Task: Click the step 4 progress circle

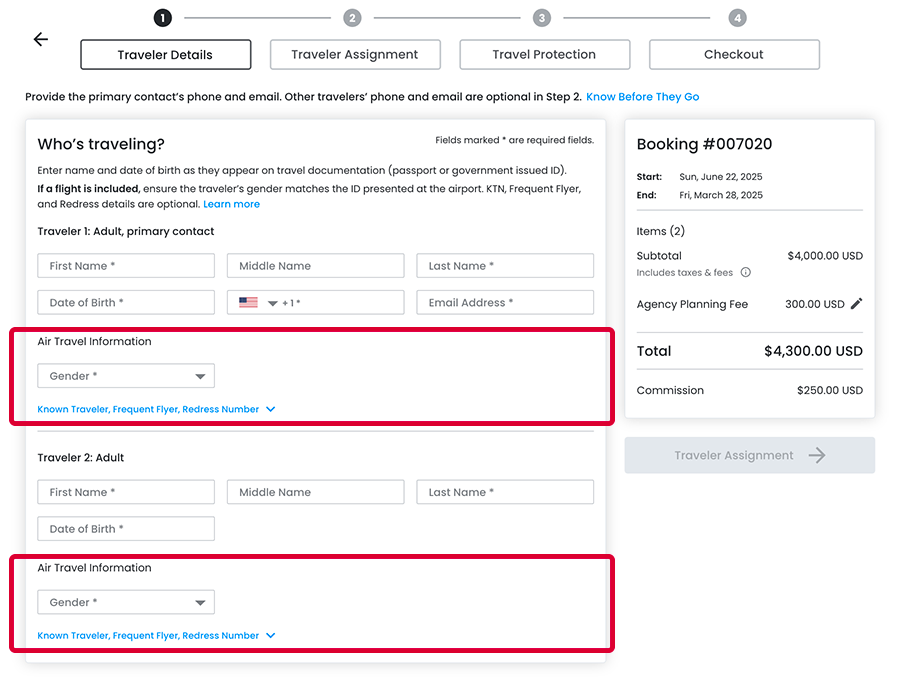Action: coord(737,18)
